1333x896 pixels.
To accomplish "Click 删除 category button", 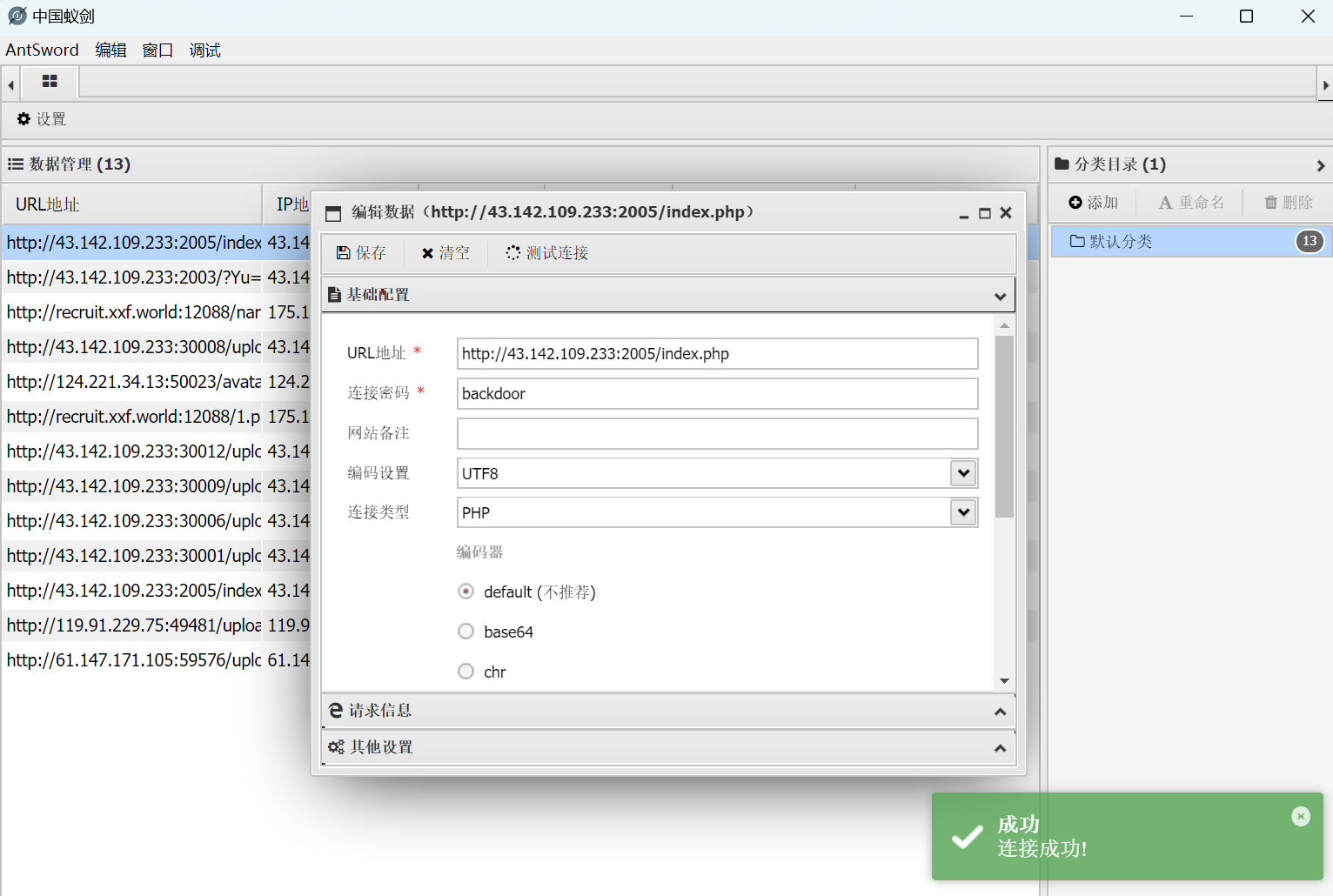I will point(1289,203).
